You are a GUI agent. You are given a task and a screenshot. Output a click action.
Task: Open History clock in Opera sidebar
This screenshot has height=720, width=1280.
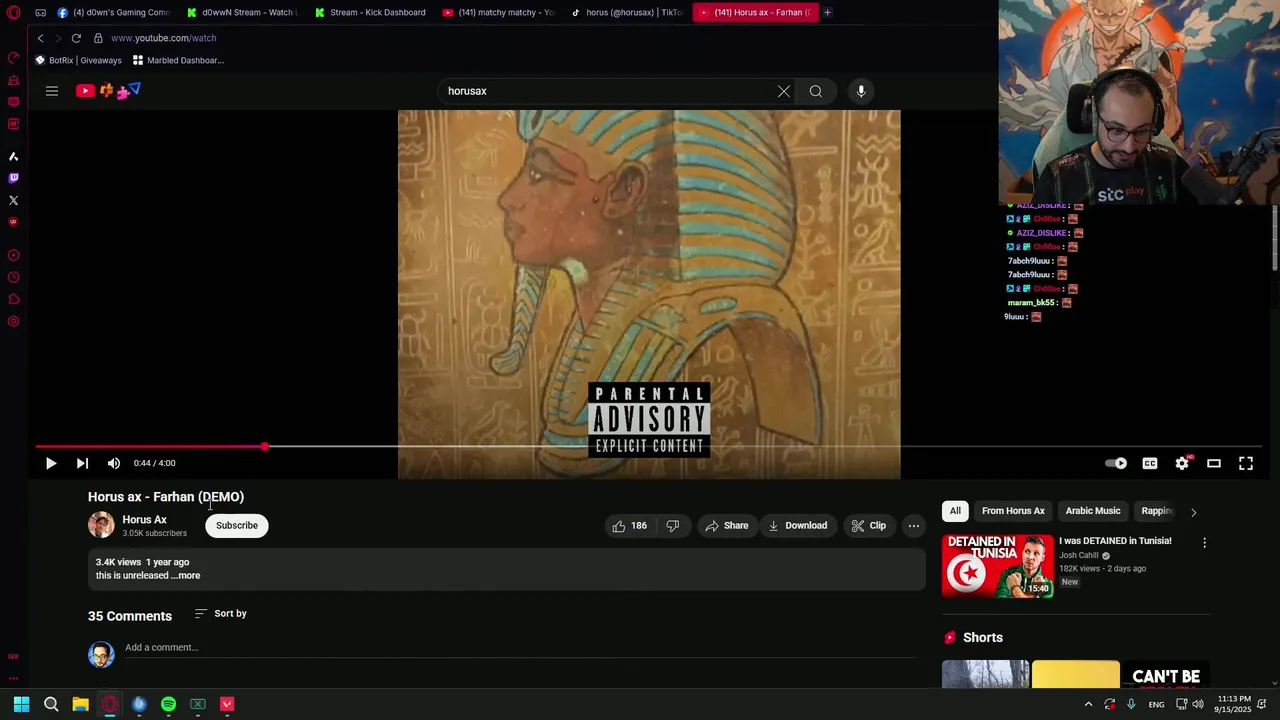click(x=13, y=277)
